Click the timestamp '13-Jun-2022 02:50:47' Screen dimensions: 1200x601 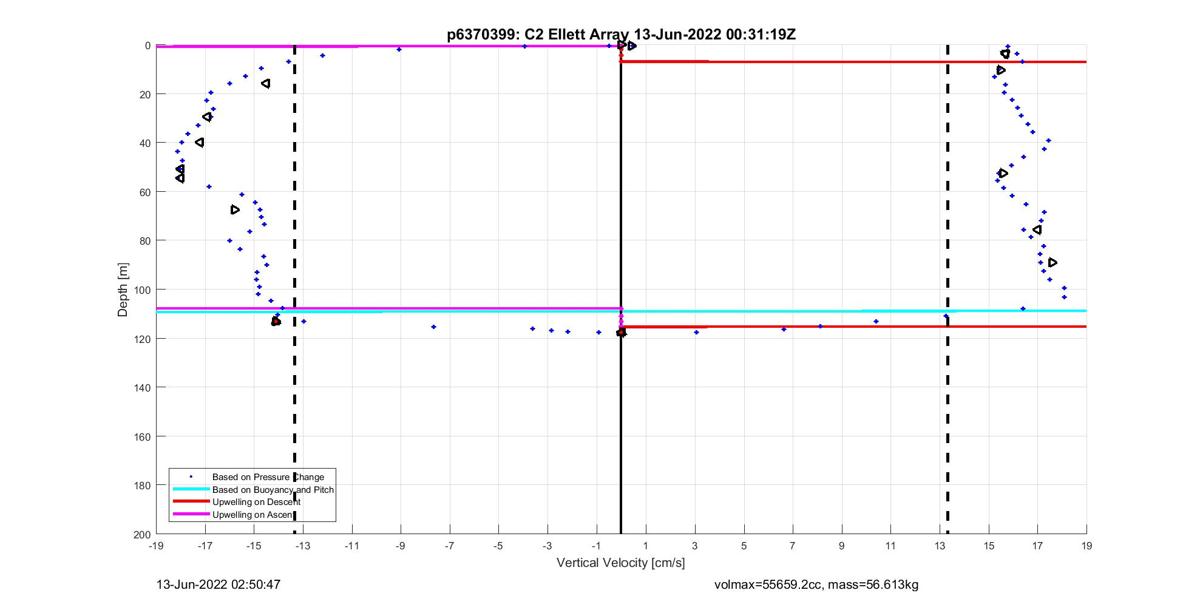(x=219, y=584)
